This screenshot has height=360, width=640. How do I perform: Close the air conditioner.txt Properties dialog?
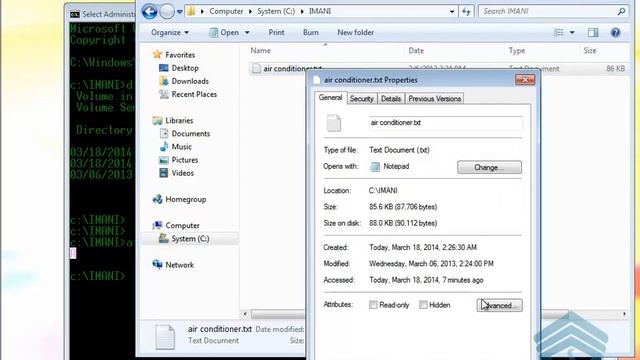pos(525,80)
